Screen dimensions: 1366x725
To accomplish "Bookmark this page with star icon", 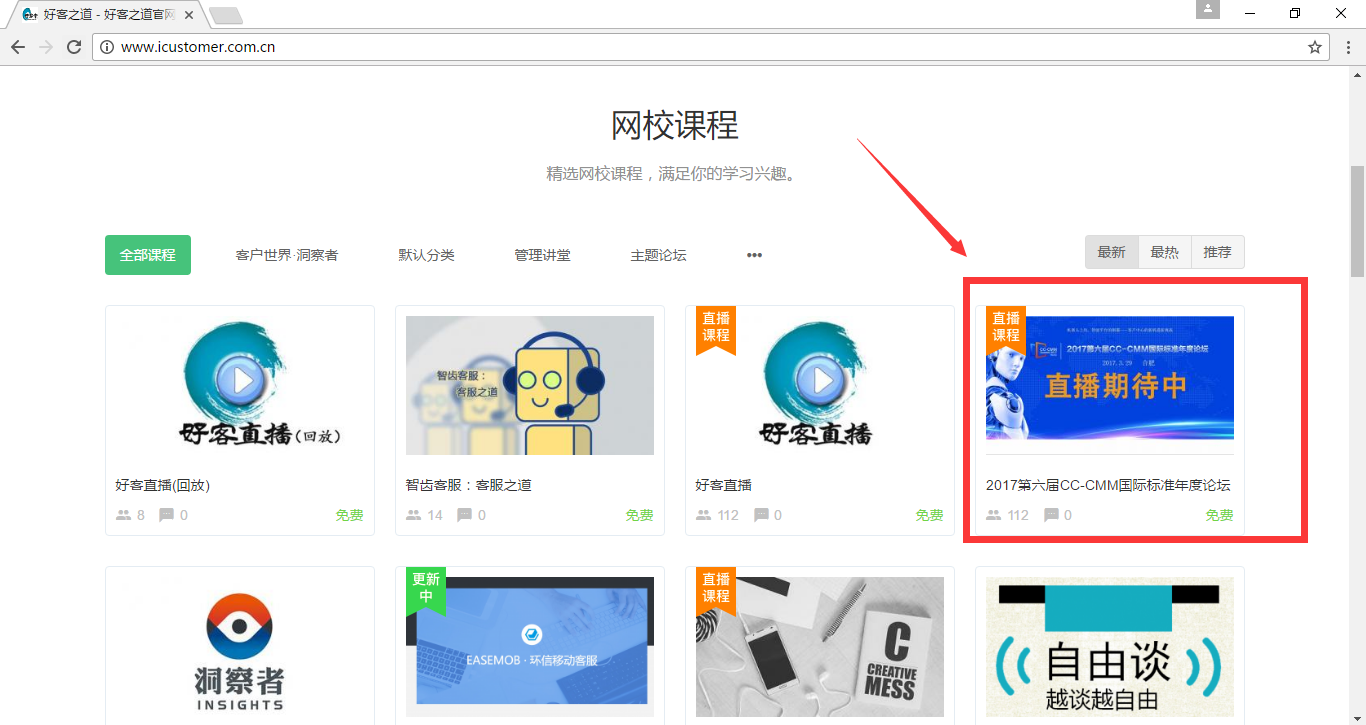I will pos(1315,47).
